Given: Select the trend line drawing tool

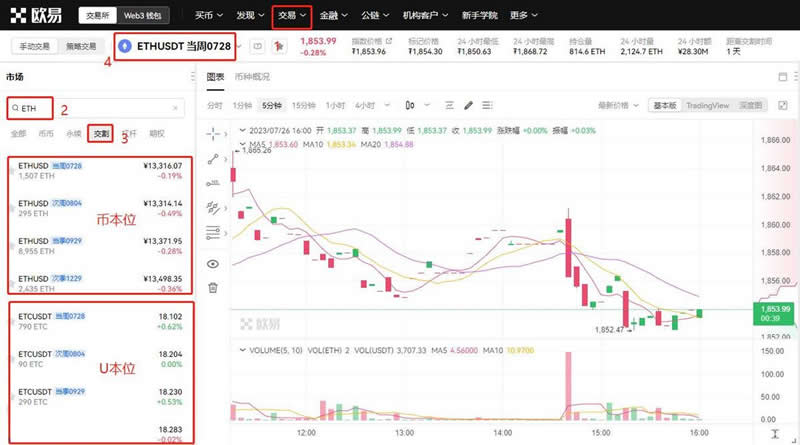Looking at the screenshot, I should click(212, 158).
